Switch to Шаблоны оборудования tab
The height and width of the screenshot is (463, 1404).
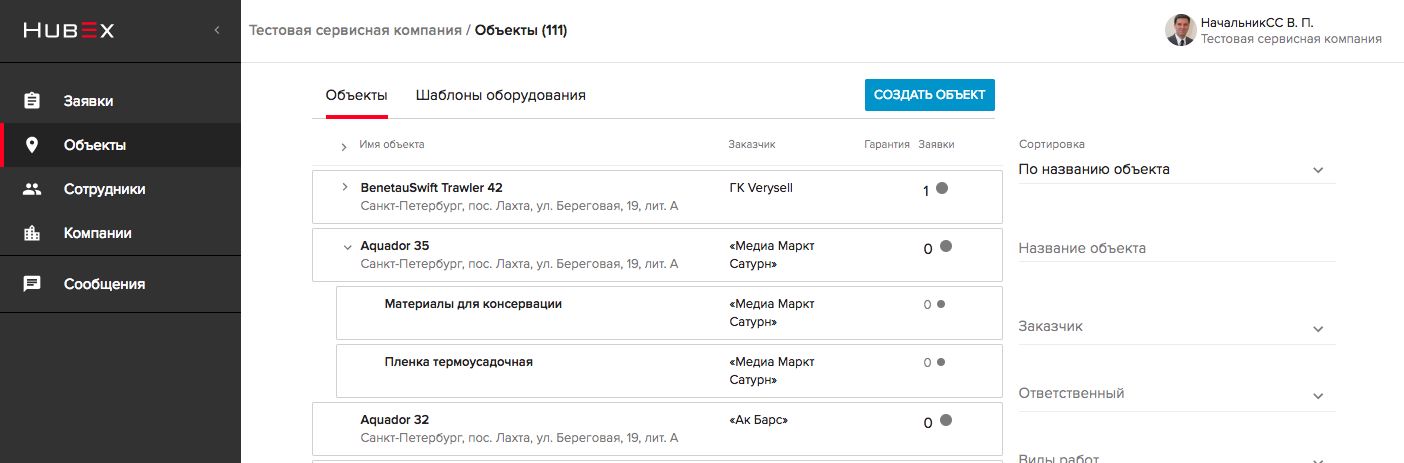(x=500, y=96)
